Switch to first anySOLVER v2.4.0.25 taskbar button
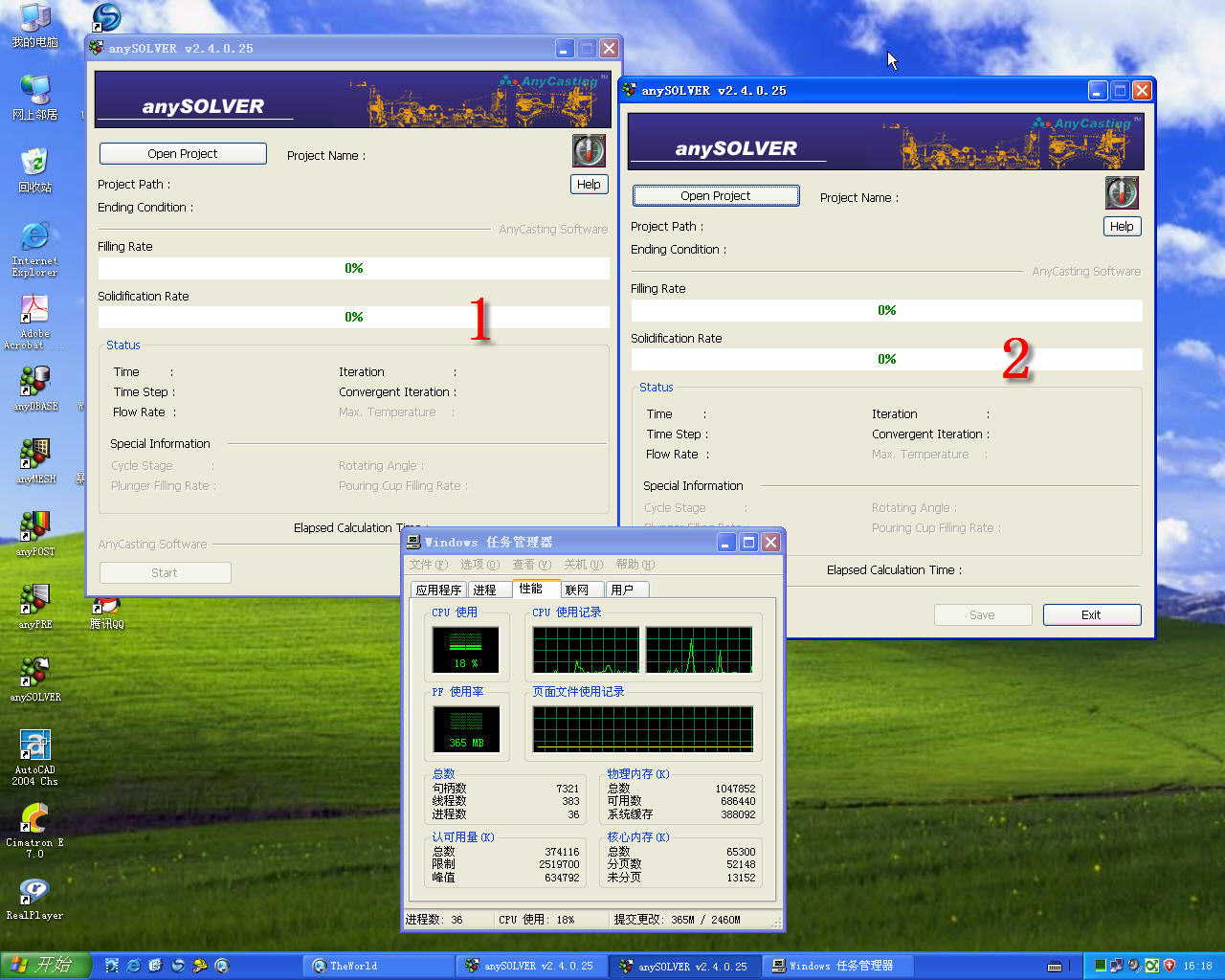The image size is (1225, 980). [x=532, y=966]
